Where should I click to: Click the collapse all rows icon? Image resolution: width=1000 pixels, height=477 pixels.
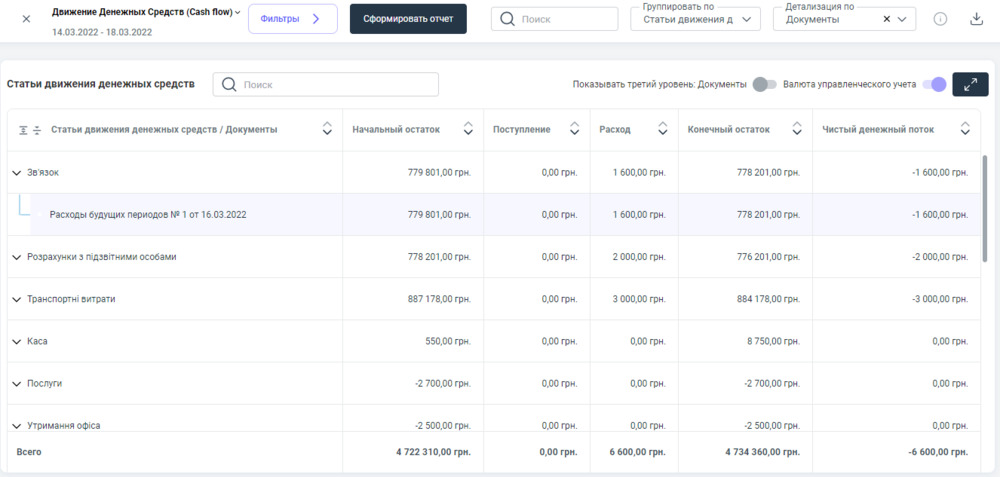pos(37,129)
